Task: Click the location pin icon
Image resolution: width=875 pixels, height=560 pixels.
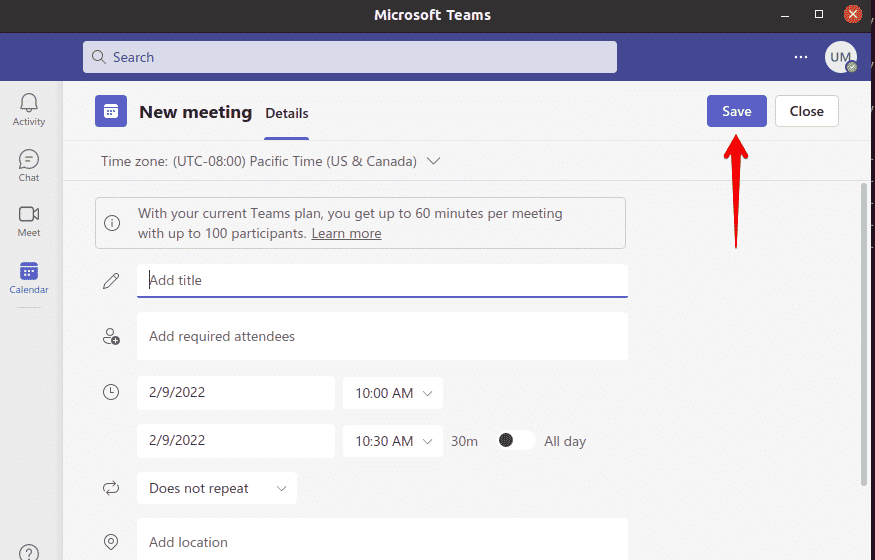Action: (x=111, y=542)
